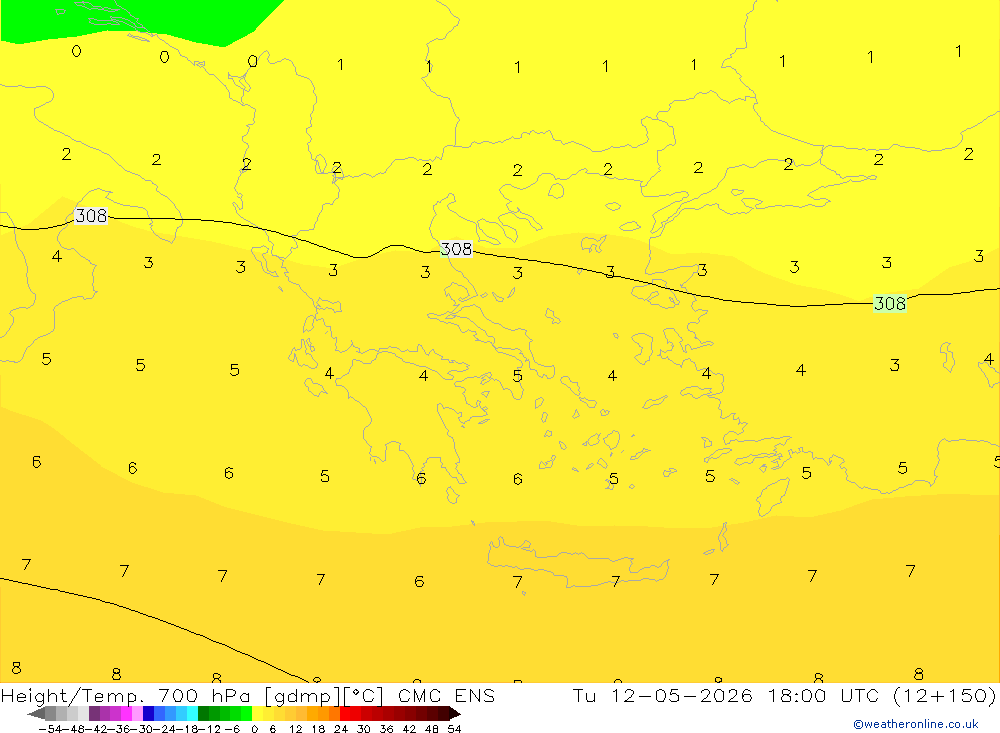This screenshot has height=733, width=1000.
Task: Click the '-54' value on the color scale
Action: (50, 729)
